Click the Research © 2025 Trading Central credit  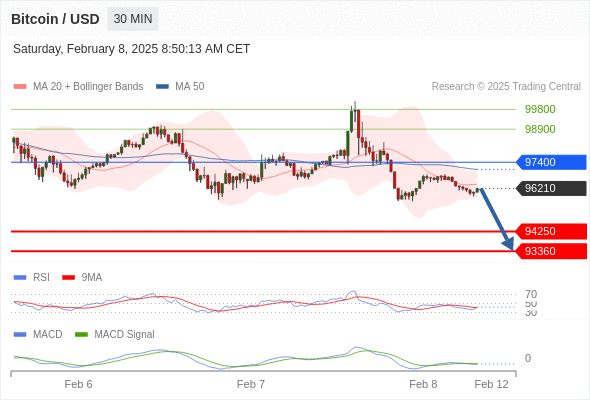tap(506, 87)
